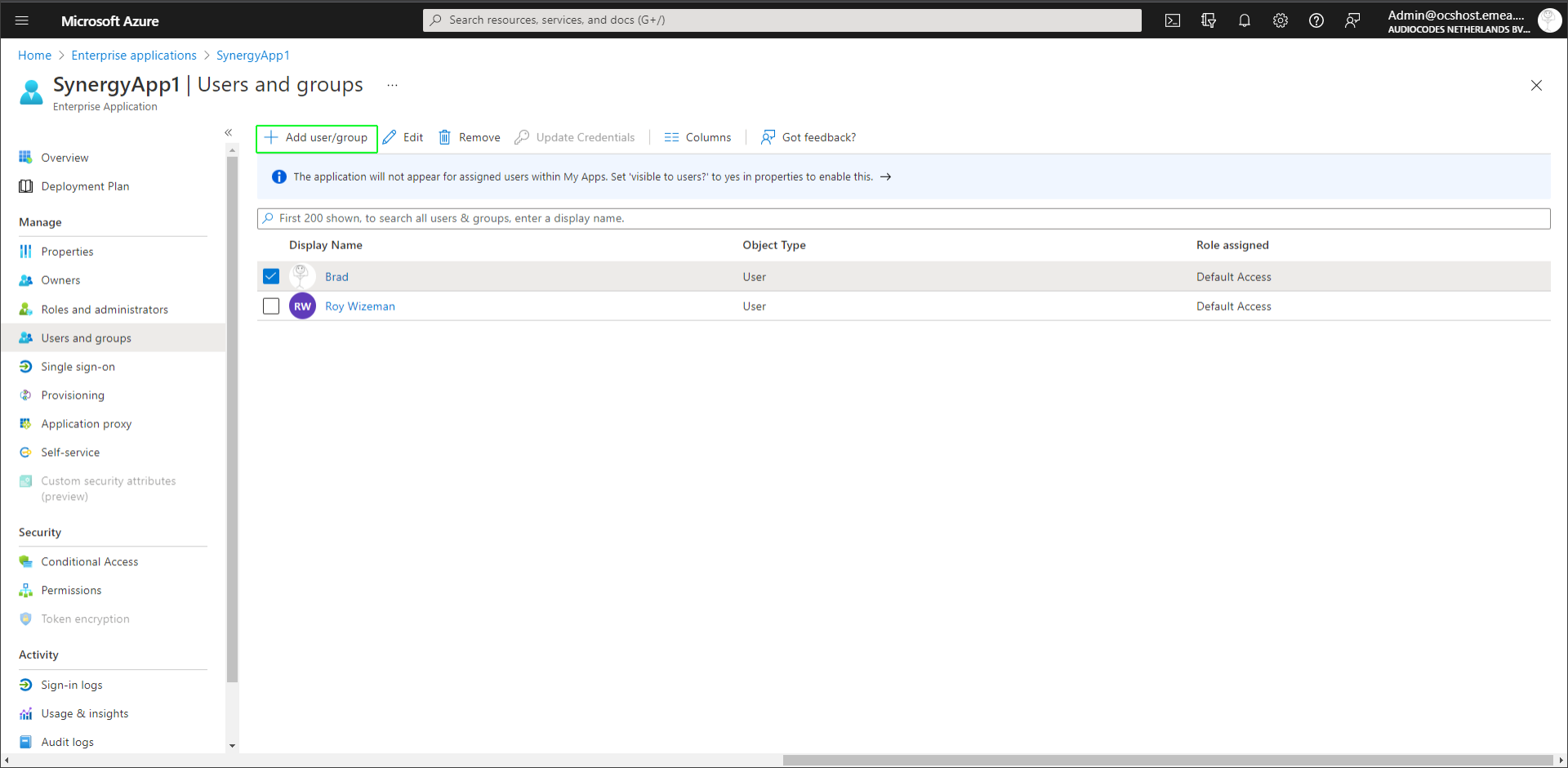The image size is (1568, 768).
Task: Go to Home breadcrumb
Action: pos(34,56)
